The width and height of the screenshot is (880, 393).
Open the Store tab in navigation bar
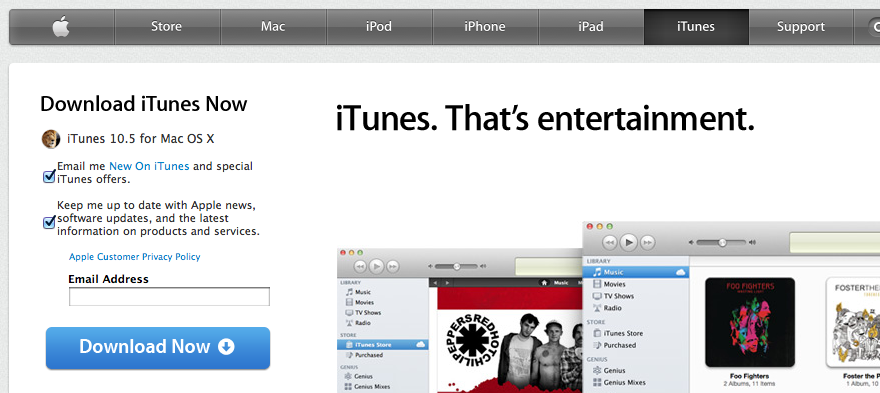coord(166,26)
